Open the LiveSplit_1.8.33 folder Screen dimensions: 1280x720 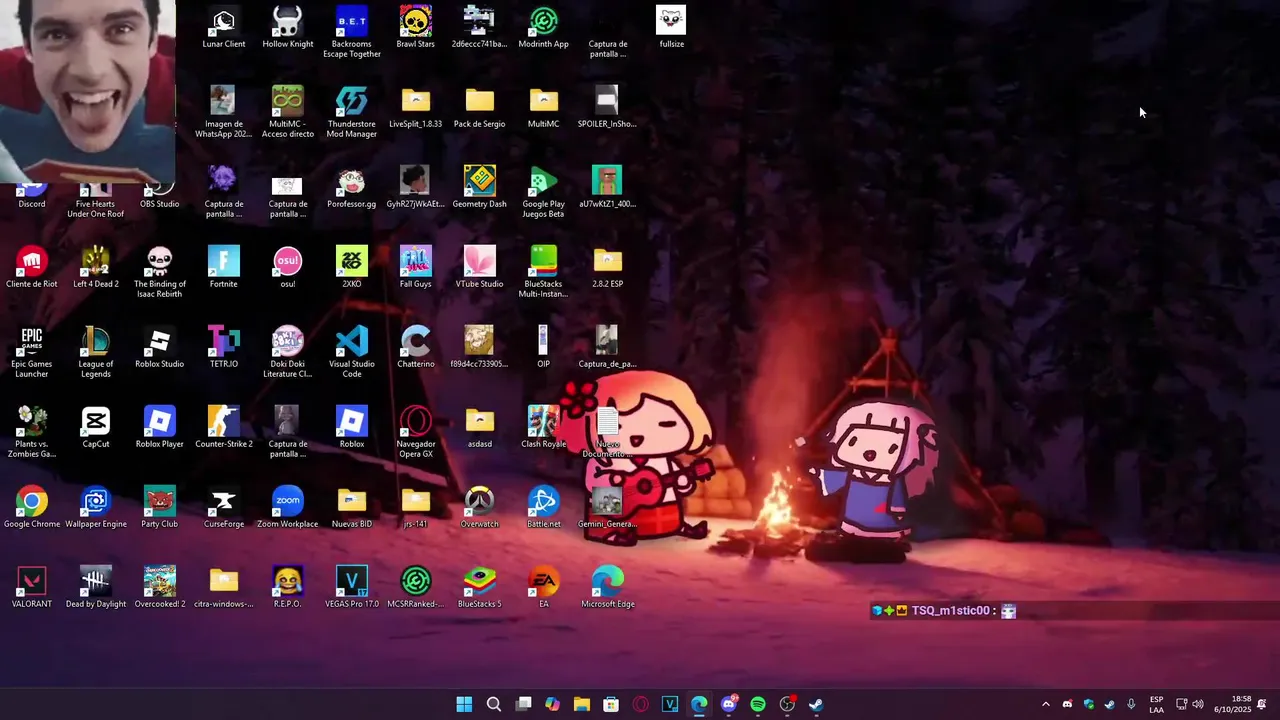click(416, 108)
